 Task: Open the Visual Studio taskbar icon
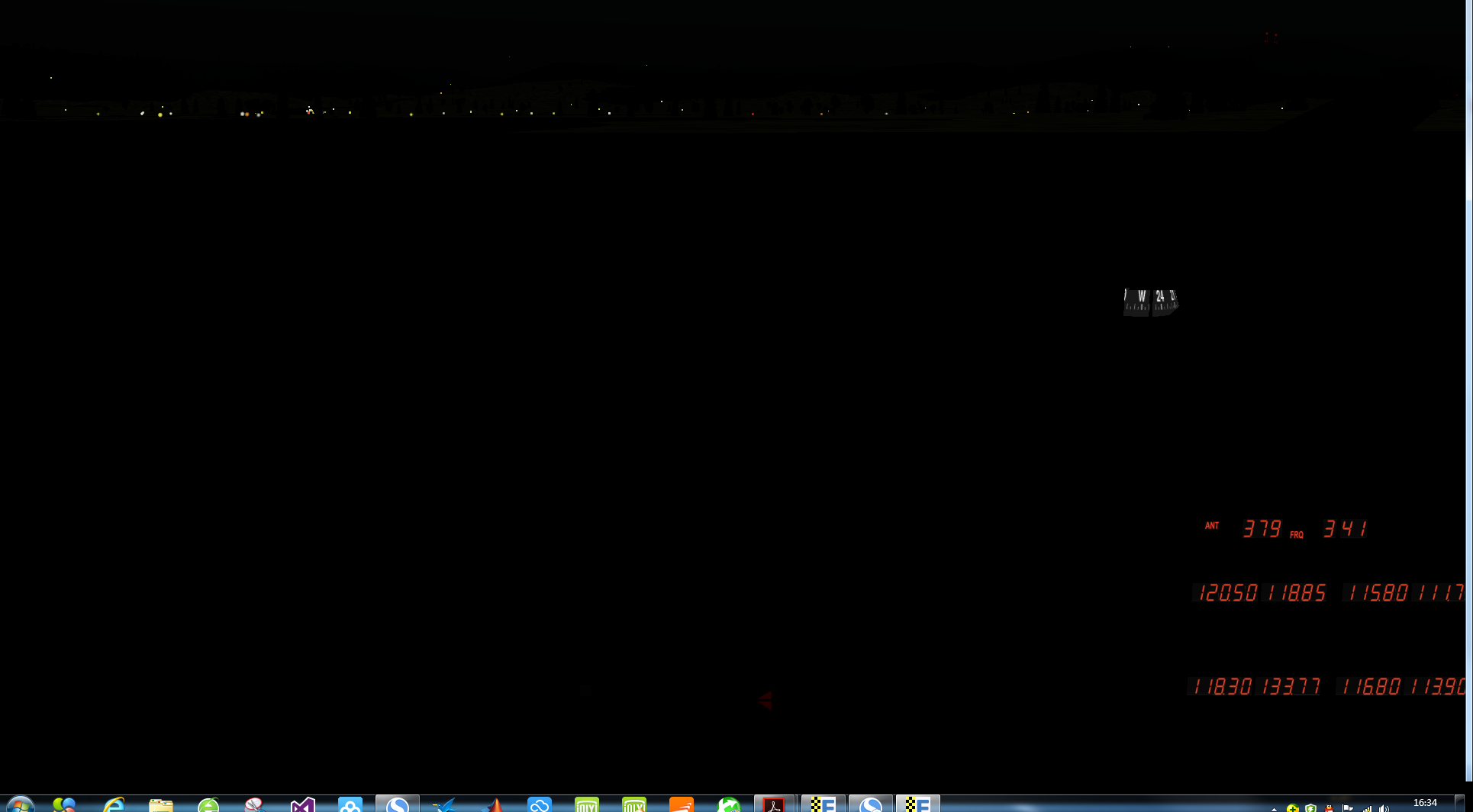303,804
